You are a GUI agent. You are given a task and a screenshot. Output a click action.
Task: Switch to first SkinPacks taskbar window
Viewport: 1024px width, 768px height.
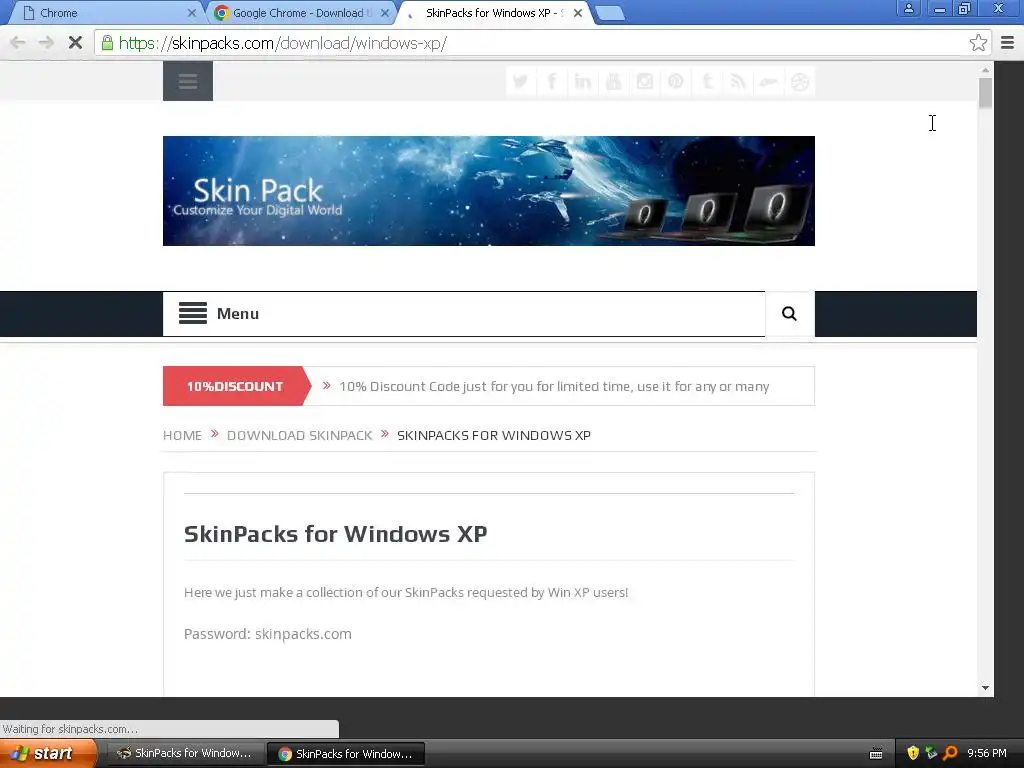[185, 754]
